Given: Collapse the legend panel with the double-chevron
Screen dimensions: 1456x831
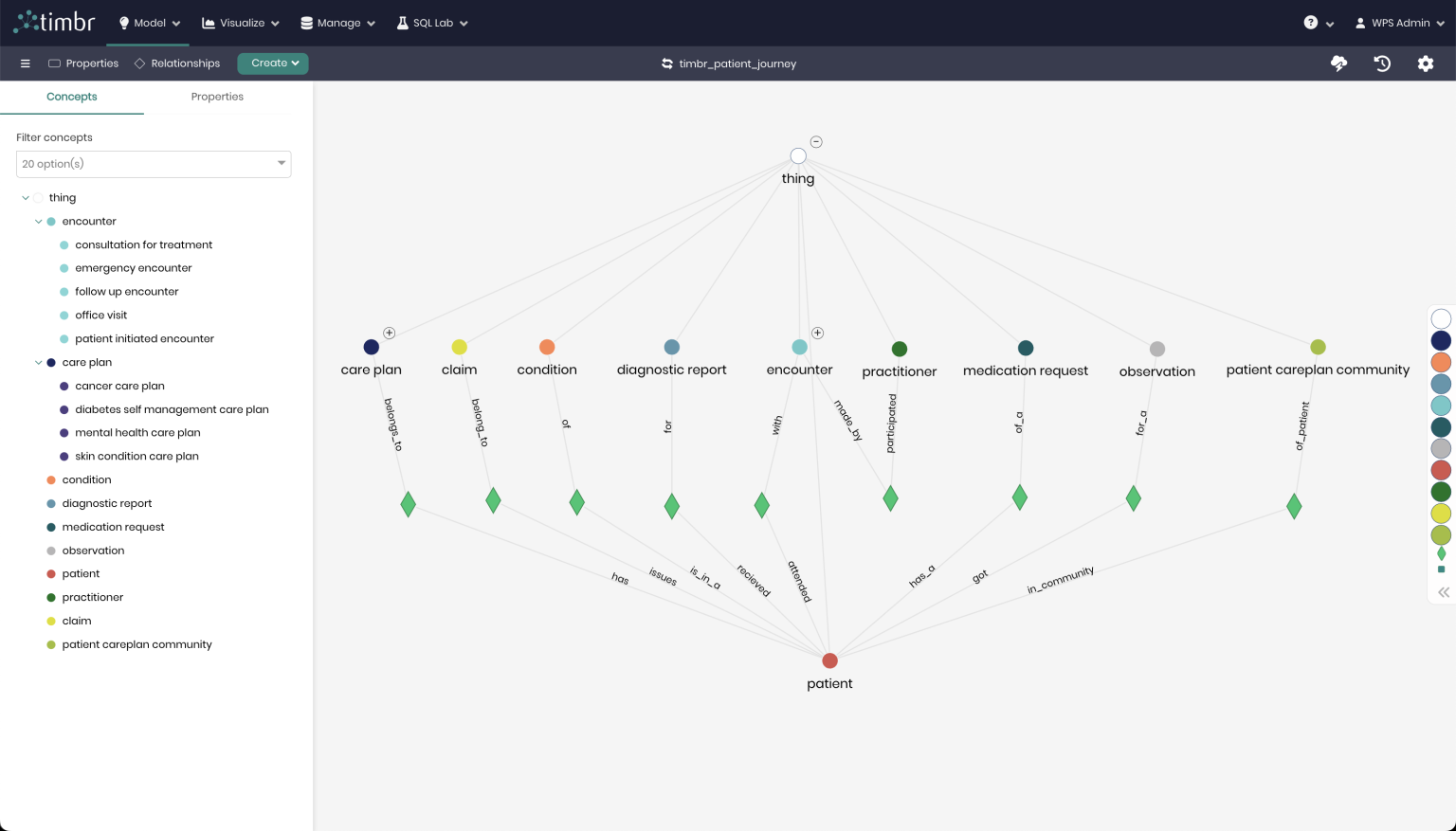Looking at the screenshot, I should click(1442, 592).
